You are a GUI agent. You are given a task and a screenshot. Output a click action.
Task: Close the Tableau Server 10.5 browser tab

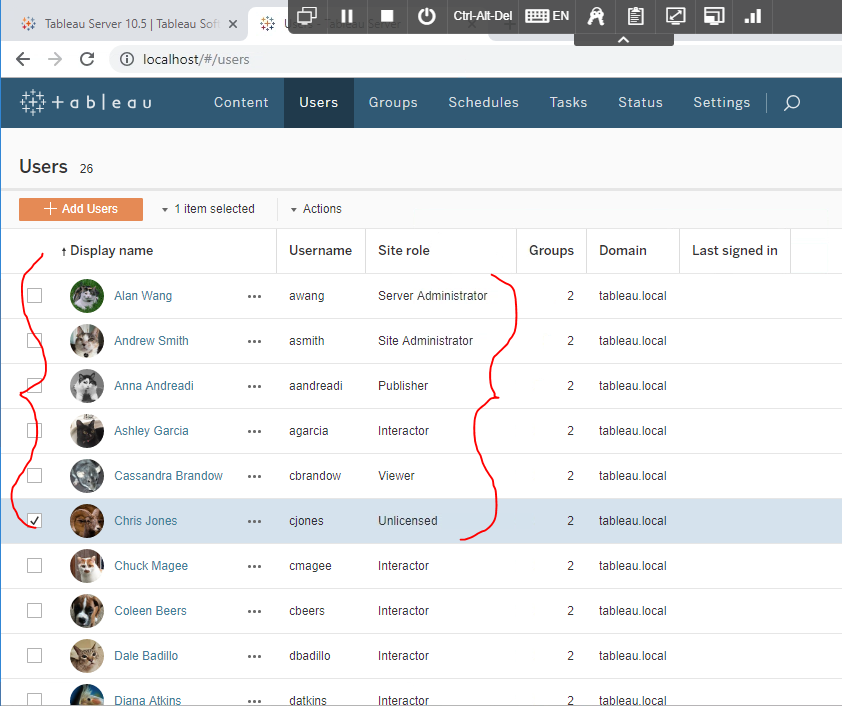pyautogui.click(x=233, y=24)
